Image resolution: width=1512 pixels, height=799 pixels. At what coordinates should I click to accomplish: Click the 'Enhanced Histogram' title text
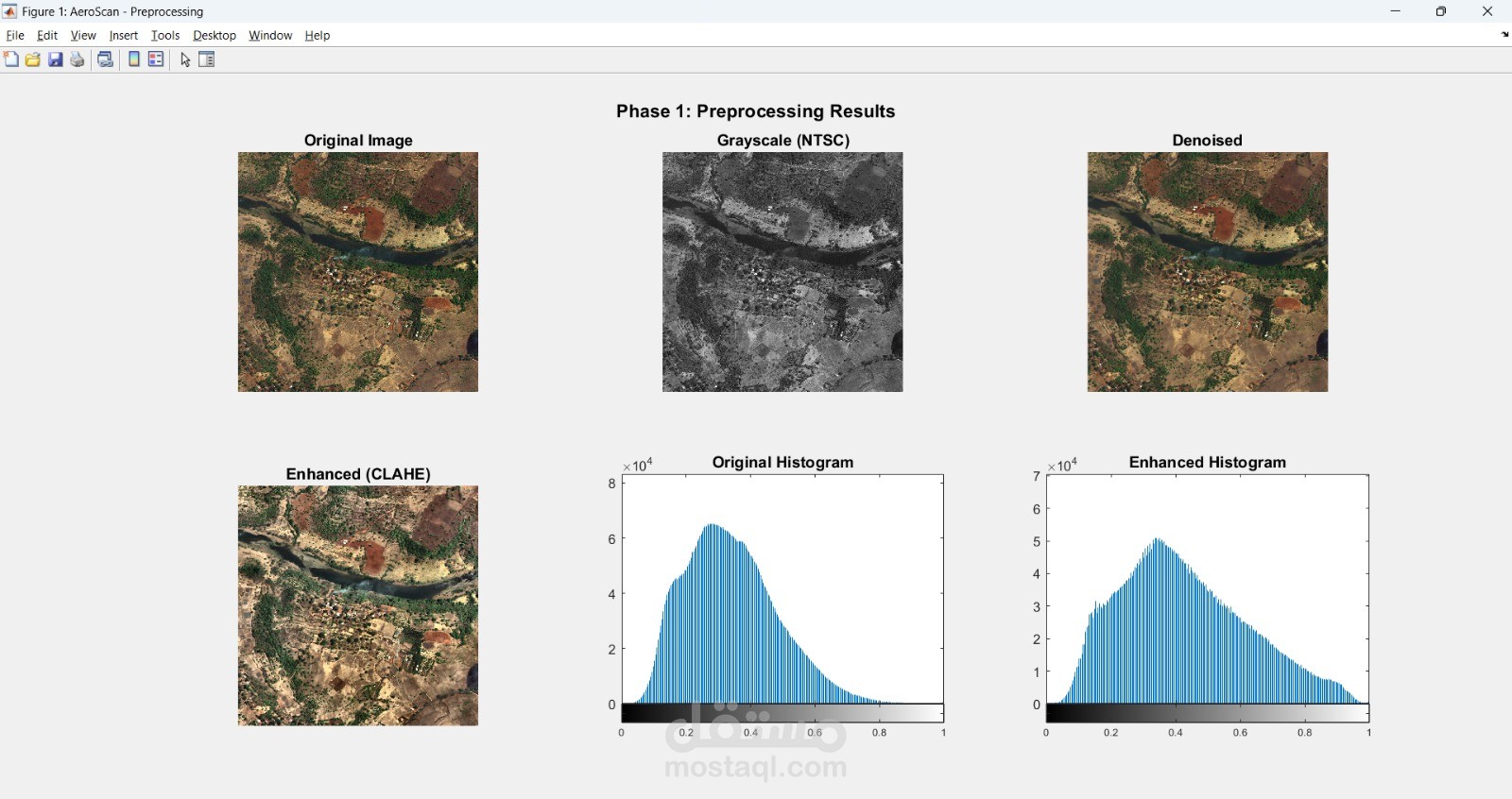(x=1208, y=463)
